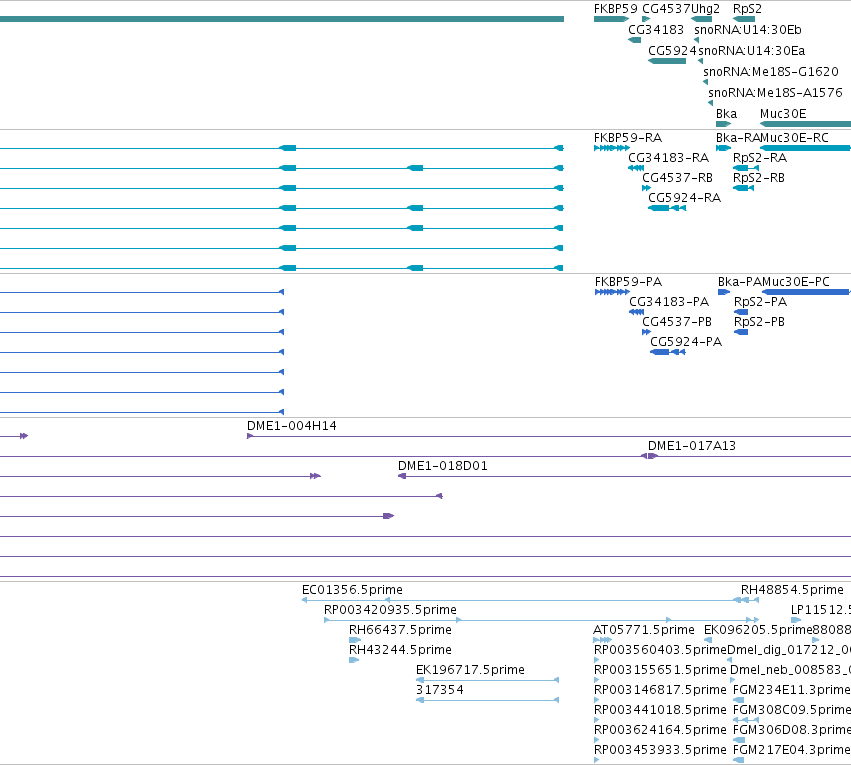Select the CG5924 gene label
This screenshot has width=851, height=765.
click(672, 51)
